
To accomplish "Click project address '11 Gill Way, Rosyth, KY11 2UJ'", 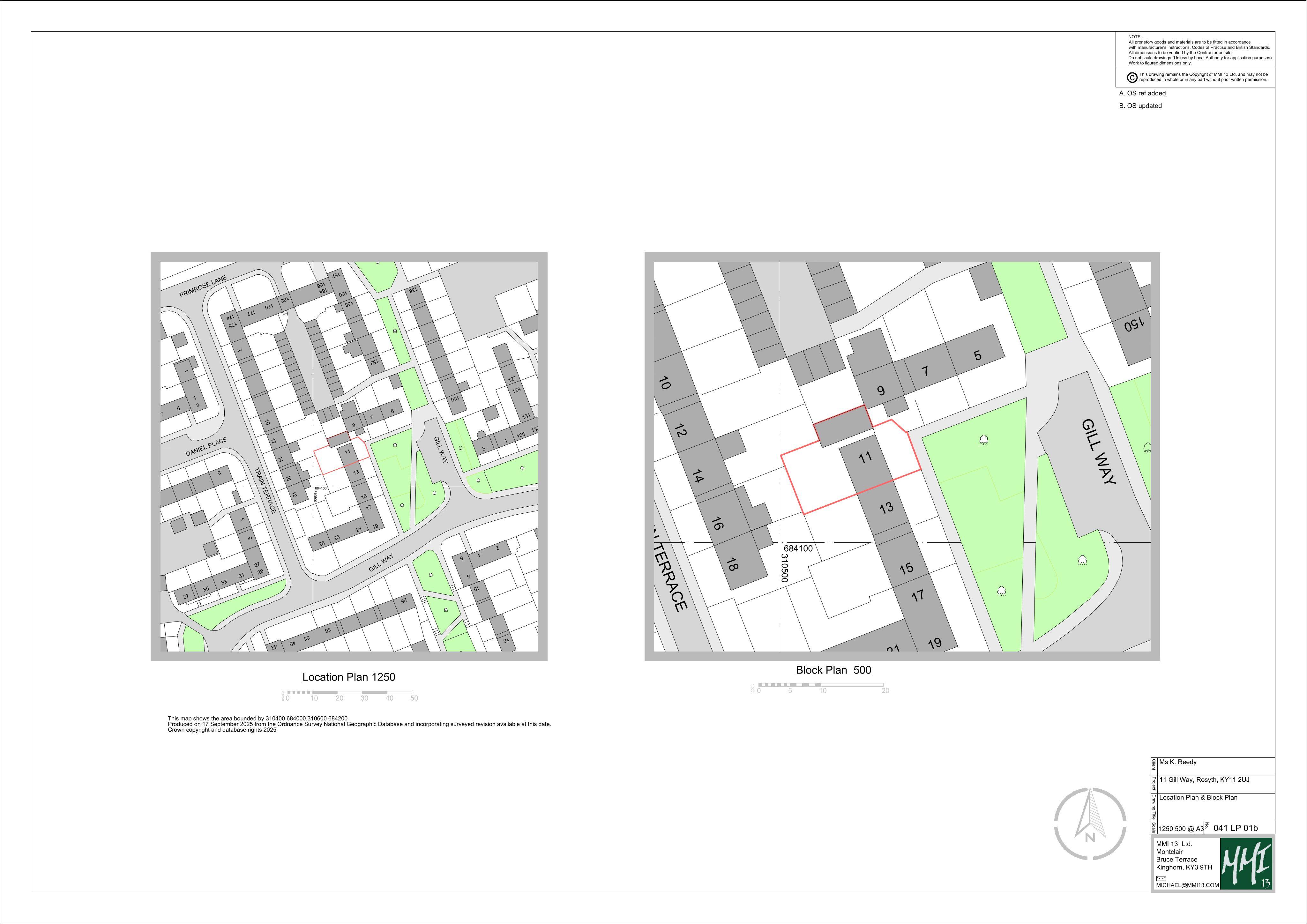I will pyautogui.click(x=1204, y=779).
